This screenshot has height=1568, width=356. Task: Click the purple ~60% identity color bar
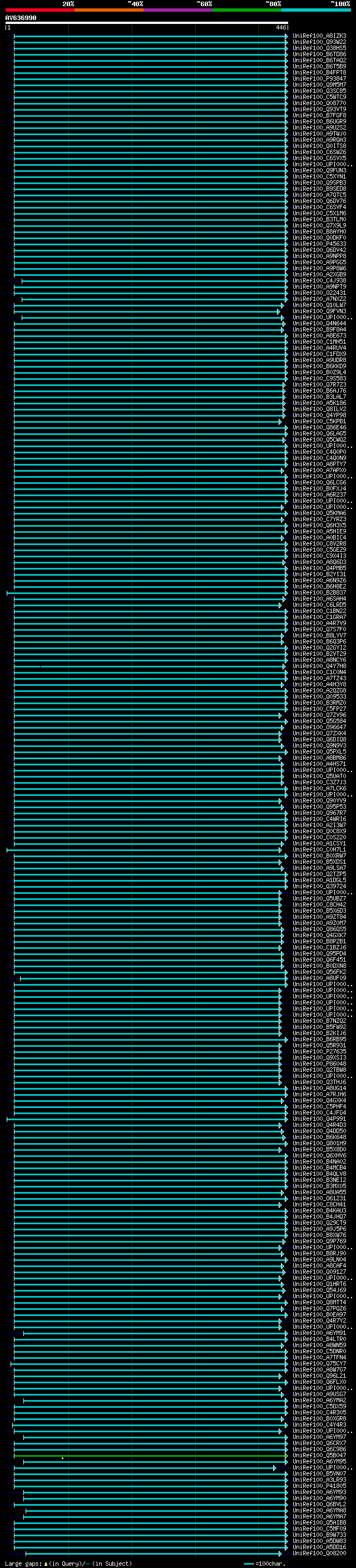[179, 10]
